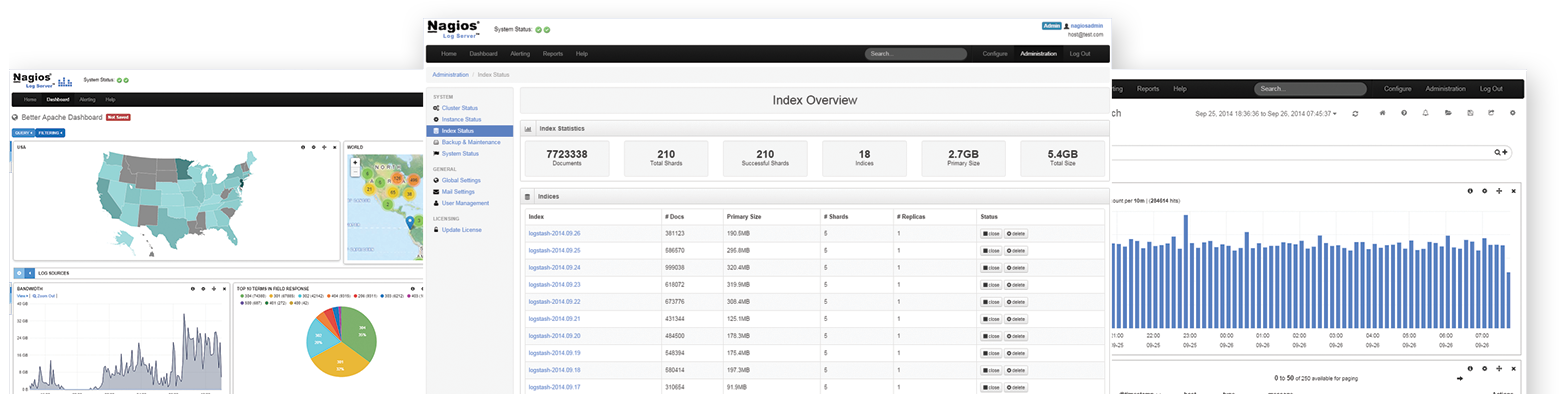Click the bell alert icon in right toolbar
This screenshot has height=394, width=1559.
tap(1426, 113)
